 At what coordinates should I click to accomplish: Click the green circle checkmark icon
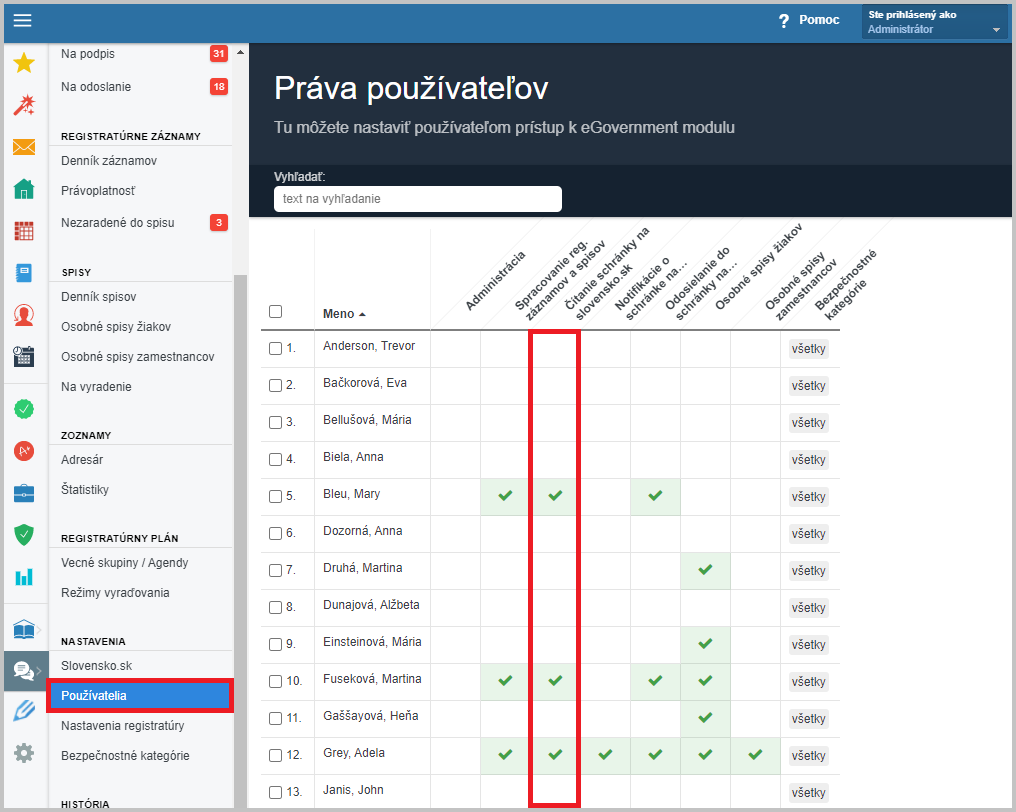(x=24, y=409)
